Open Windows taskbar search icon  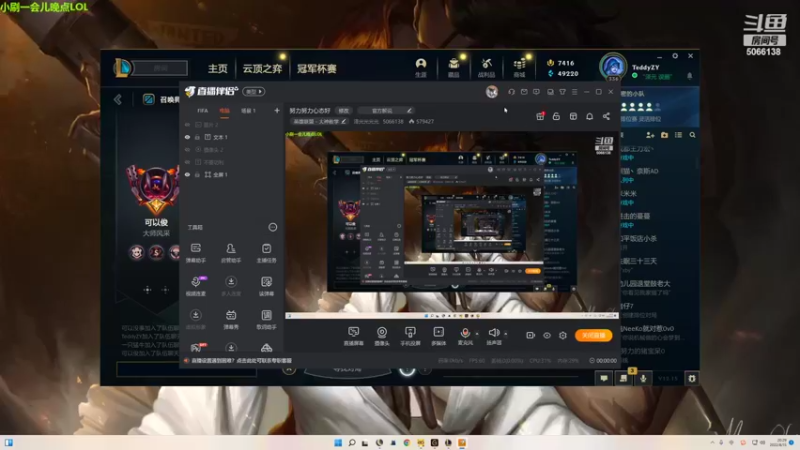click(352, 442)
